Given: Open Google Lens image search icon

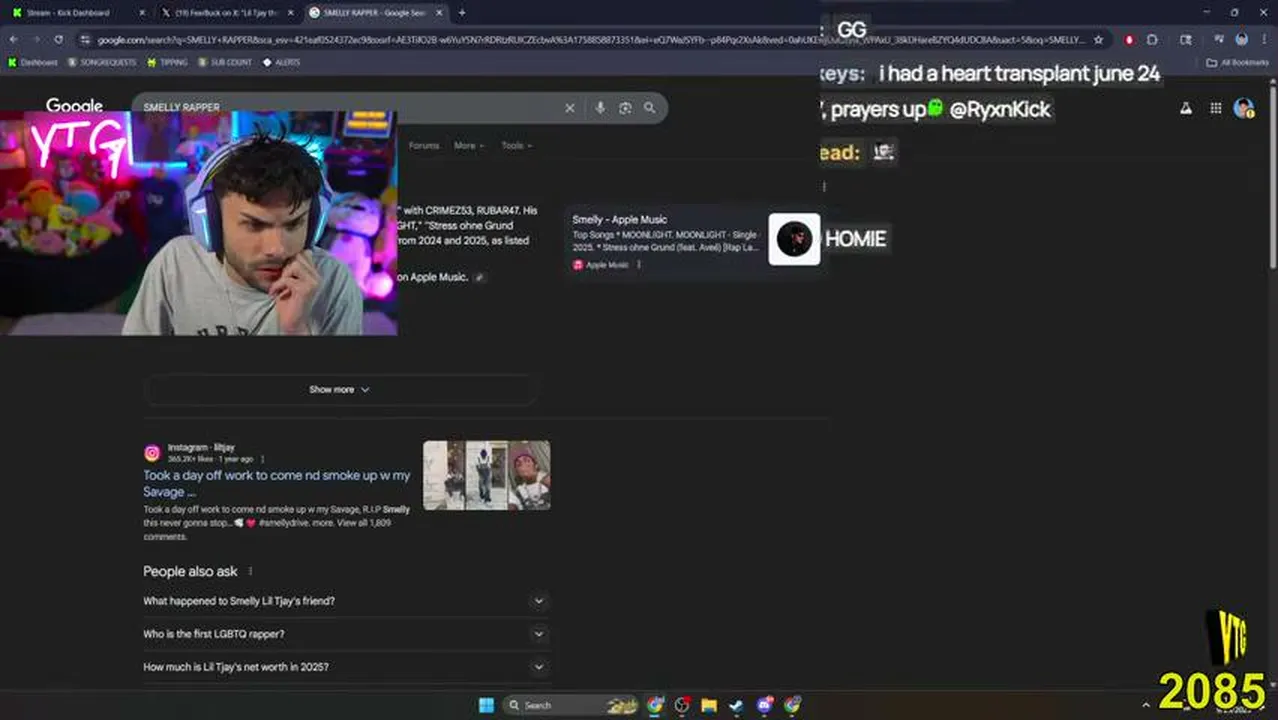Looking at the screenshot, I should [625, 108].
